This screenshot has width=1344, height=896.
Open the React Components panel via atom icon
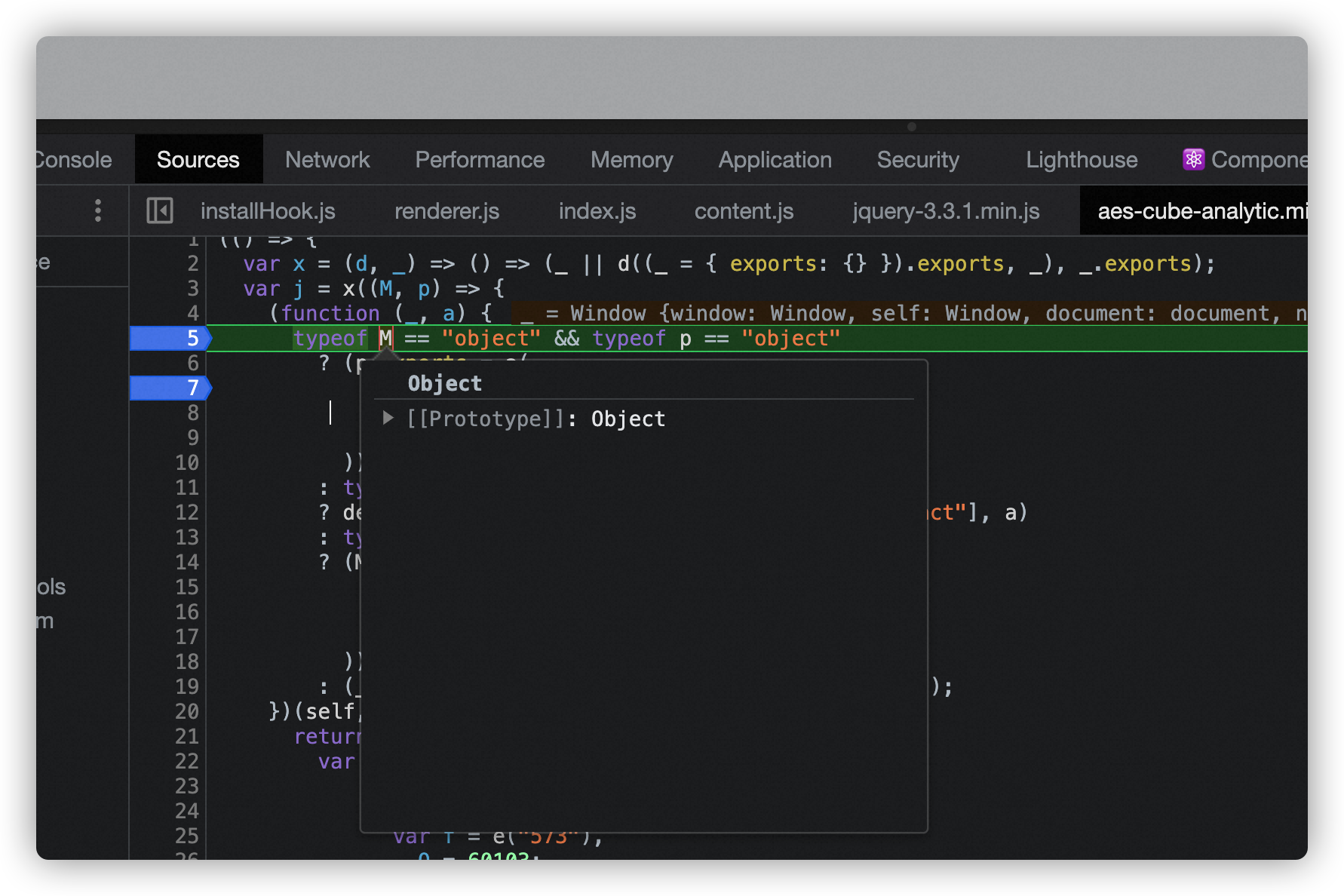1194,159
